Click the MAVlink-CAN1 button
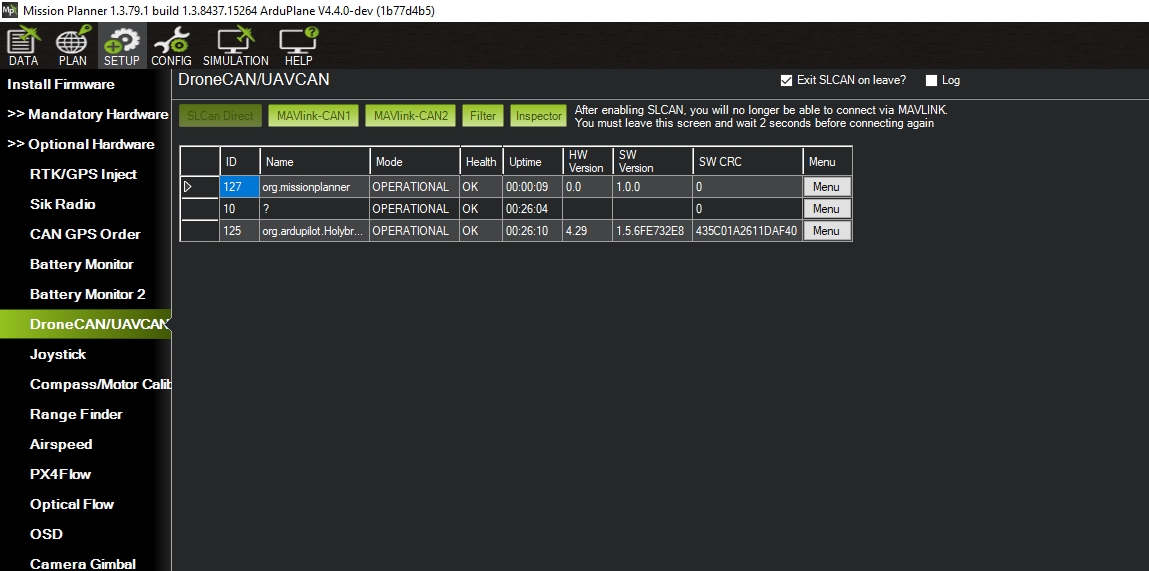1149x571 pixels. click(314, 116)
